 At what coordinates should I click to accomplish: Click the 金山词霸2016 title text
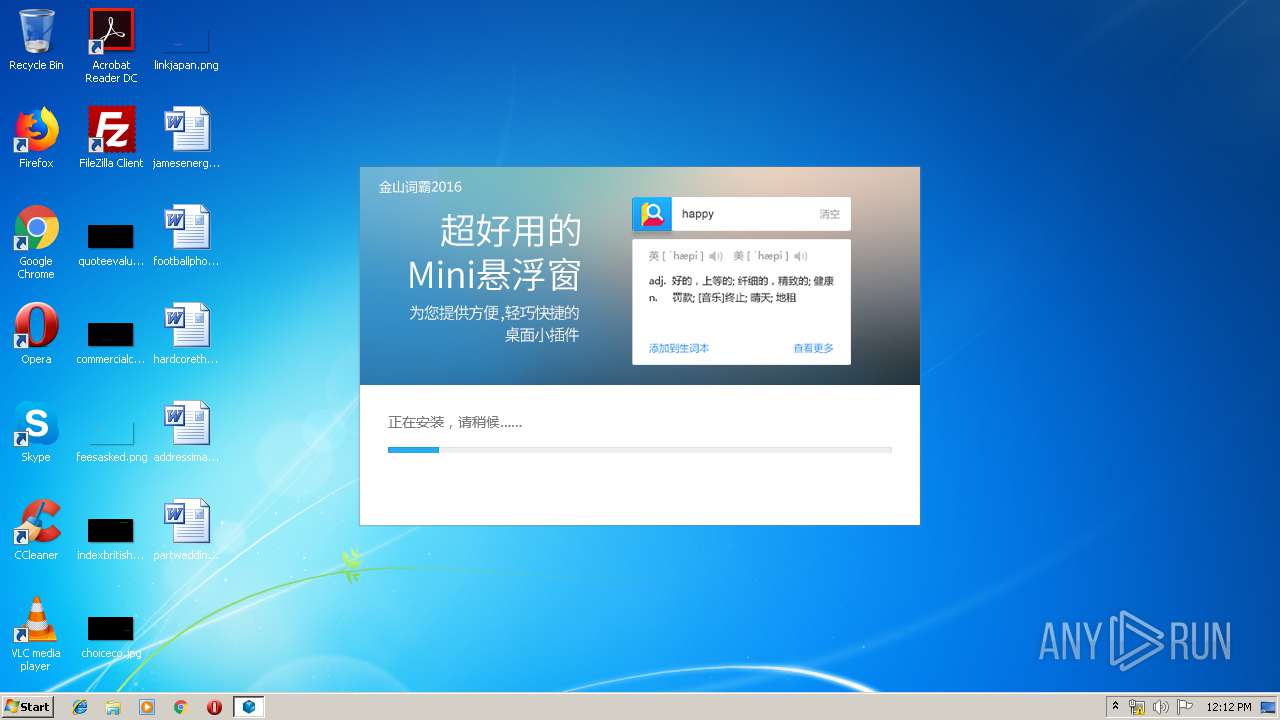(420, 187)
